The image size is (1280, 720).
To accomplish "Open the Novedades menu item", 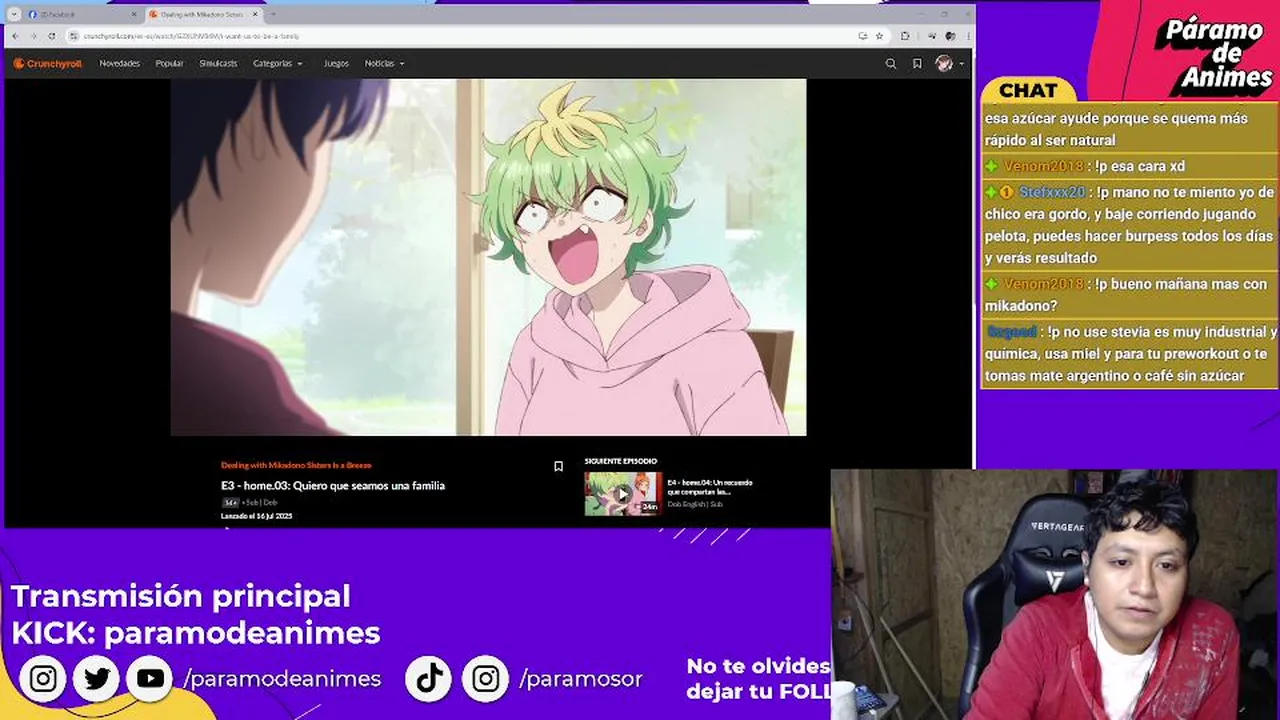I will (119, 63).
